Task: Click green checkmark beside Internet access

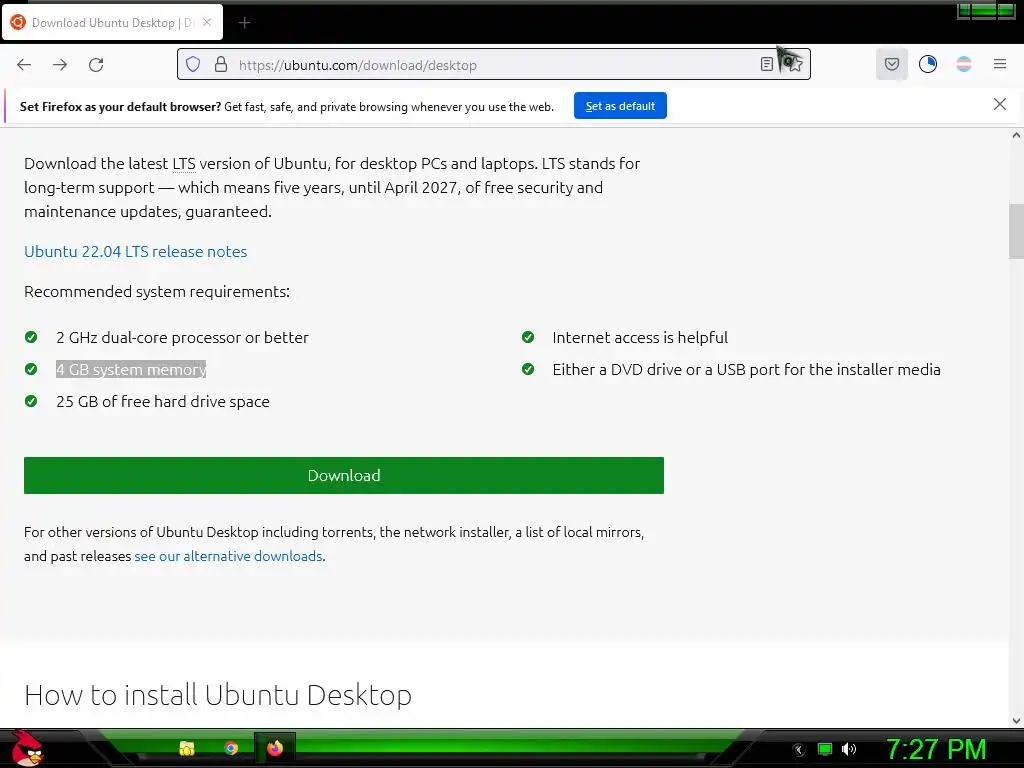Action: tap(528, 337)
